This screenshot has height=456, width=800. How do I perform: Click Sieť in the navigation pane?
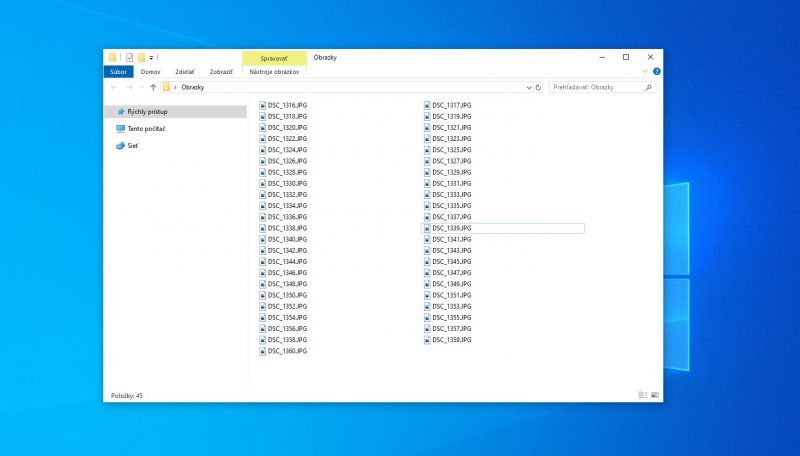pos(132,145)
